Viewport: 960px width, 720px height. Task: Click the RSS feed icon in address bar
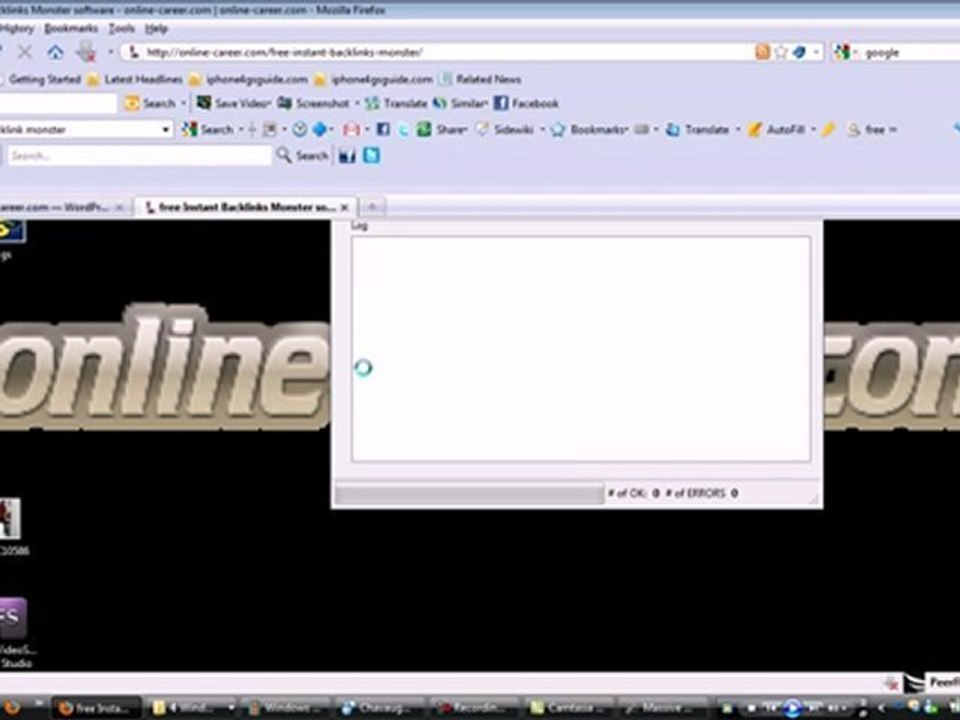[762, 52]
